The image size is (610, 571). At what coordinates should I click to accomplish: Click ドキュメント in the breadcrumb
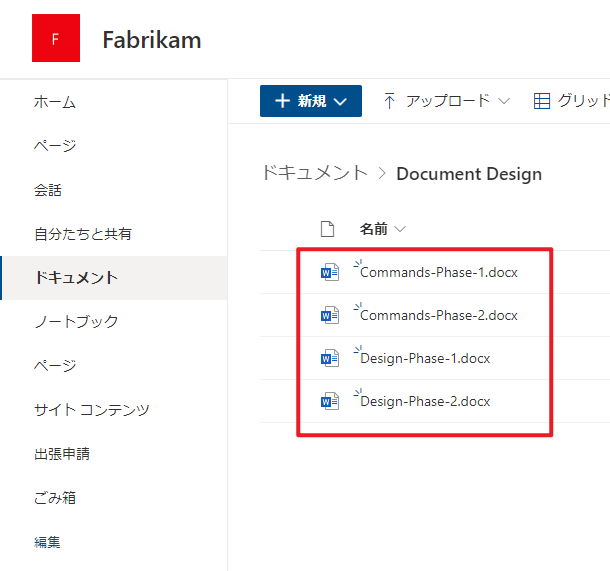tap(315, 173)
